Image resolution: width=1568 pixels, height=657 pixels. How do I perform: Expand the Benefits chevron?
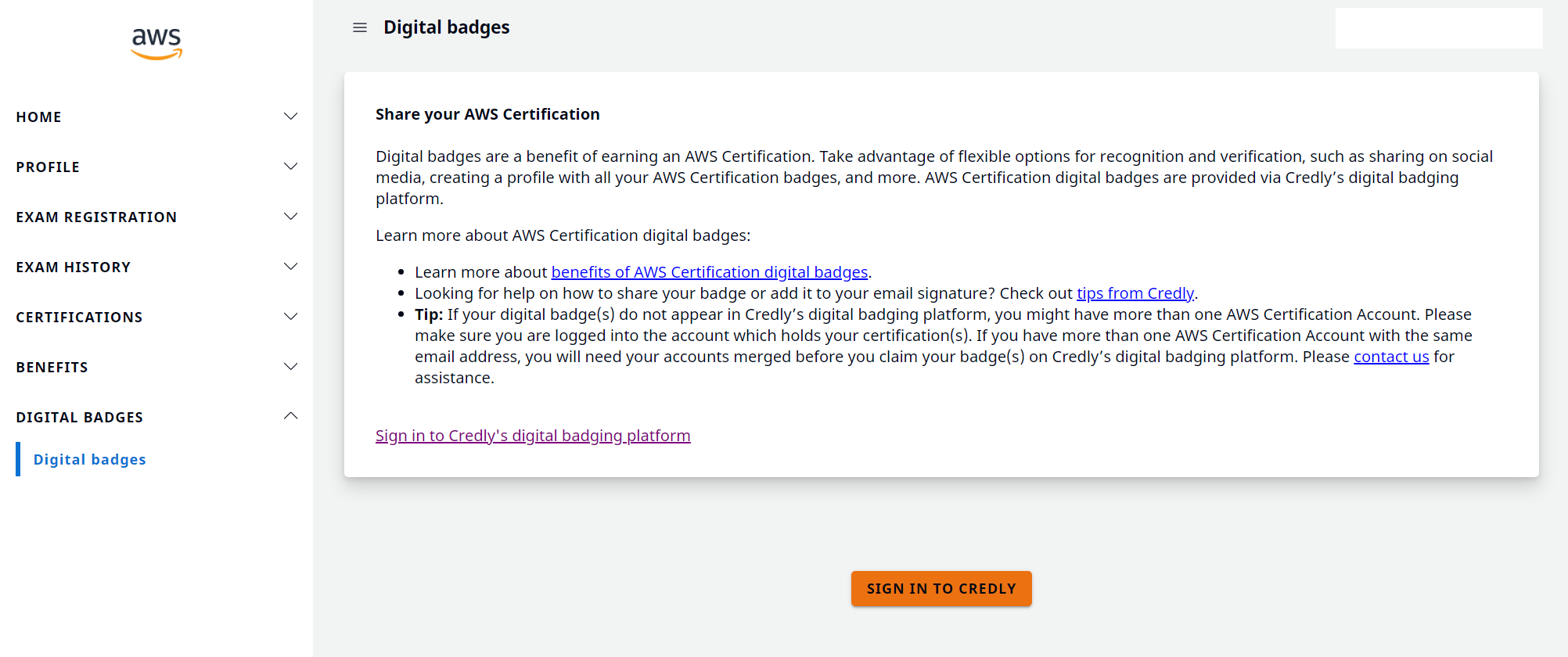[290, 367]
